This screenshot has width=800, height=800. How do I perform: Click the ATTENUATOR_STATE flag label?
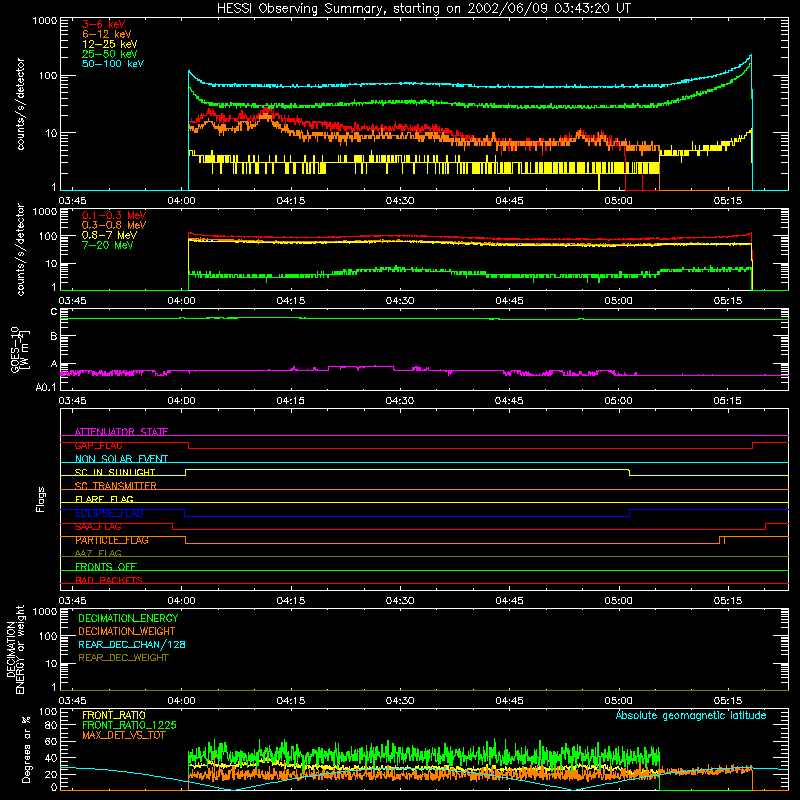[121, 432]
